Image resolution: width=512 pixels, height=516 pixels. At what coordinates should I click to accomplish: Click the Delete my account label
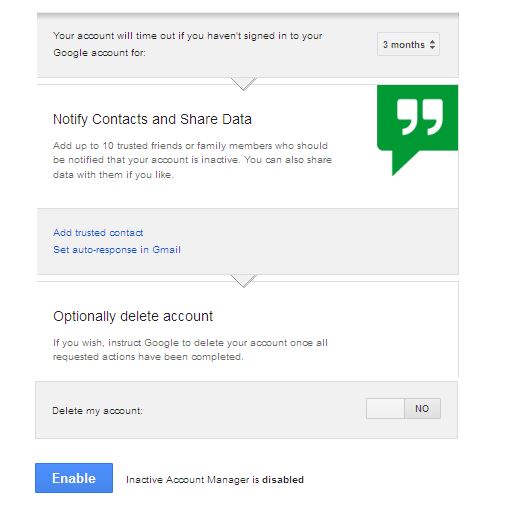97,411
